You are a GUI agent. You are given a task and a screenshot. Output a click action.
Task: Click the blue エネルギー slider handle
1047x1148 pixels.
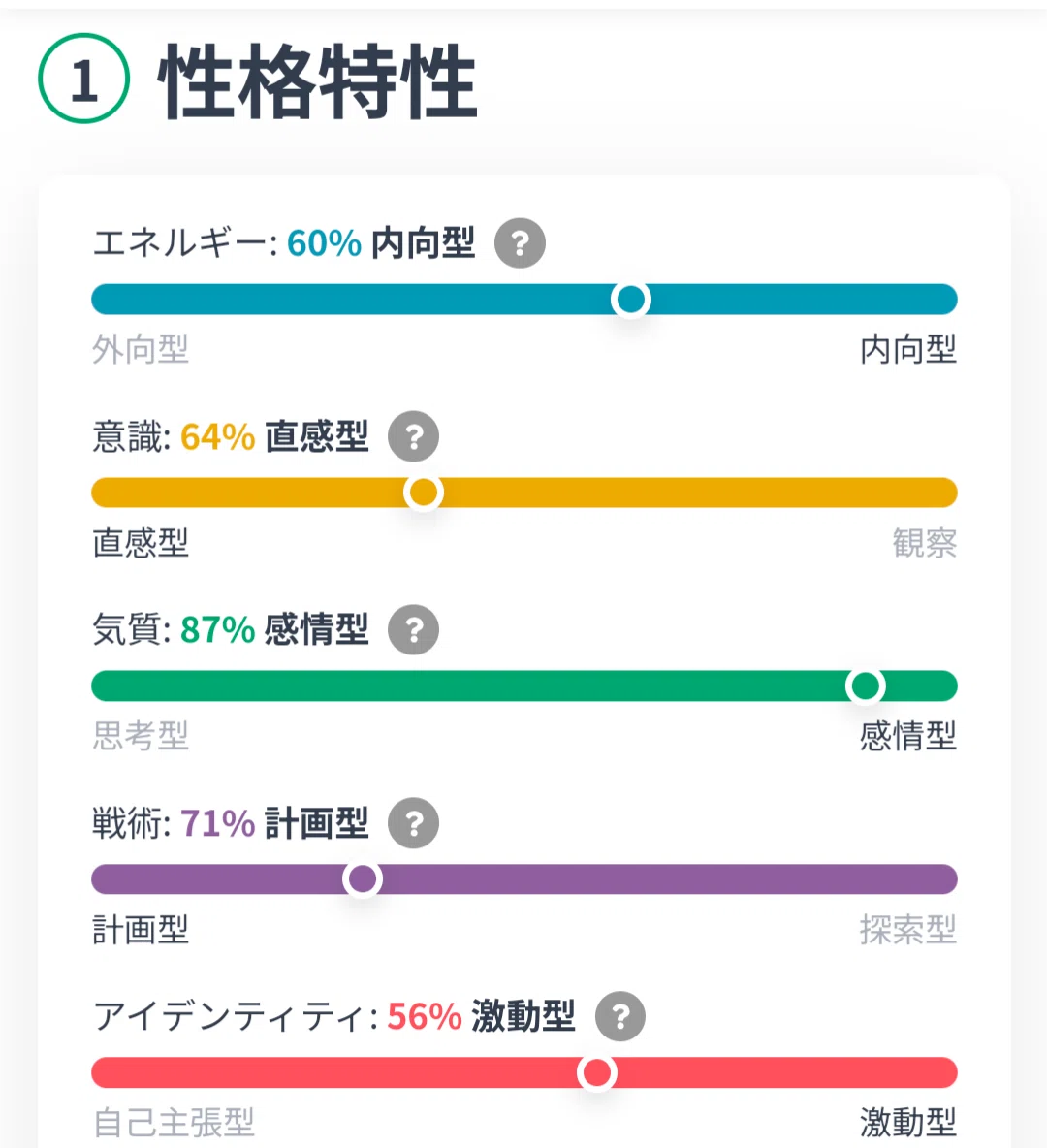[x=631, y=300]
